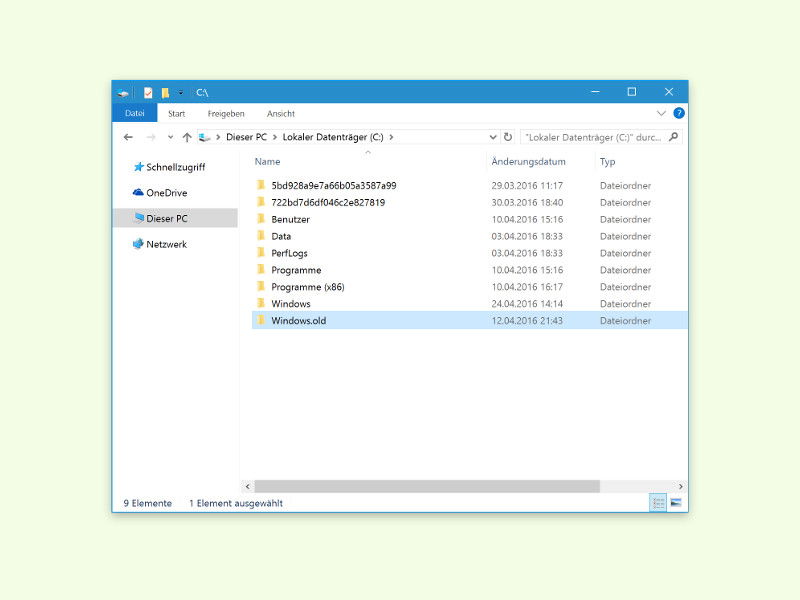Sort by the Änderungsdatum column header
Viewport: 800px width, 600px height.
tap(528, 161)
